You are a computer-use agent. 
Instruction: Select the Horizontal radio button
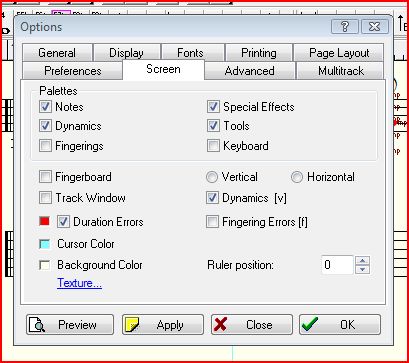[x=297, y=177]
